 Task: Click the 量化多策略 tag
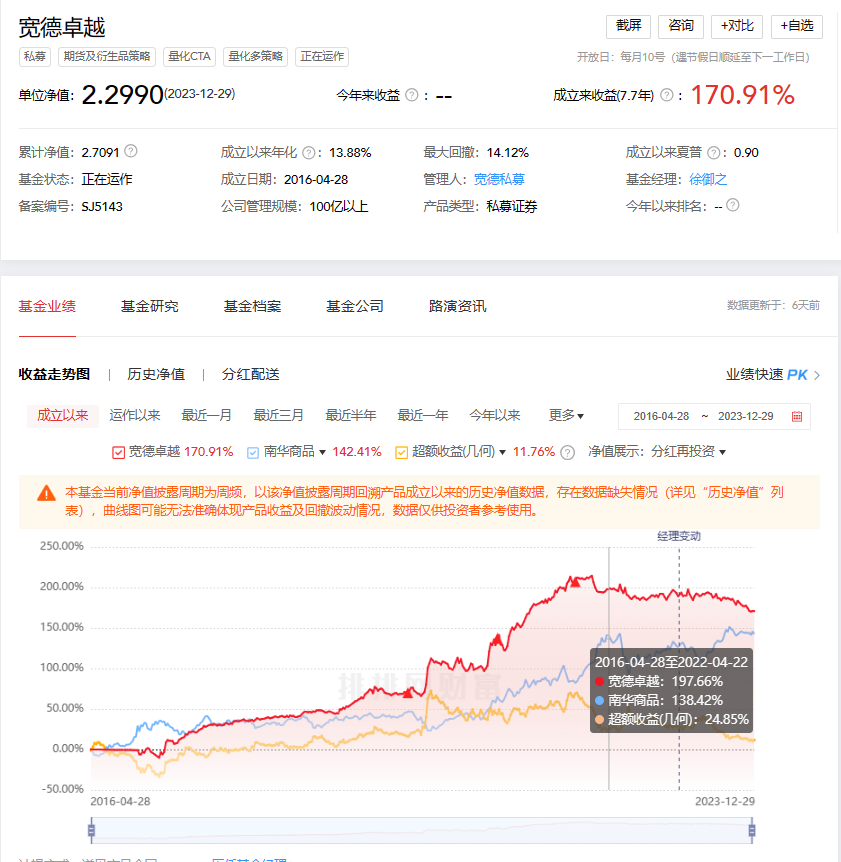pos(256,57)
